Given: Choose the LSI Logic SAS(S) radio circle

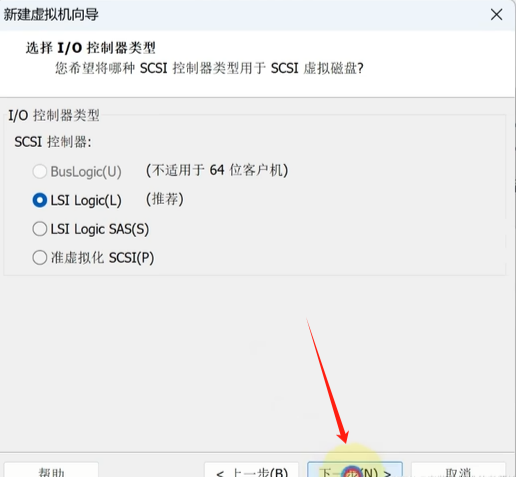Looking at the screenshot, I should click(40, 229).
